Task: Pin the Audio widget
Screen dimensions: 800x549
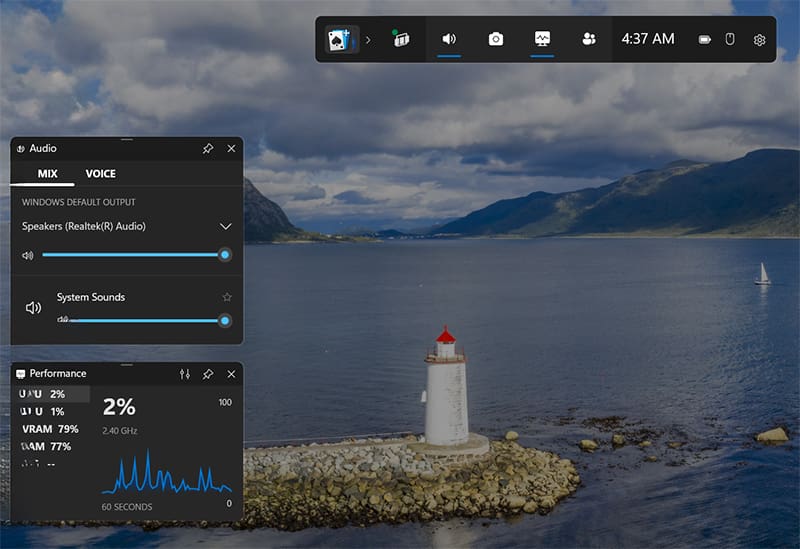Action: pos(208,148)
